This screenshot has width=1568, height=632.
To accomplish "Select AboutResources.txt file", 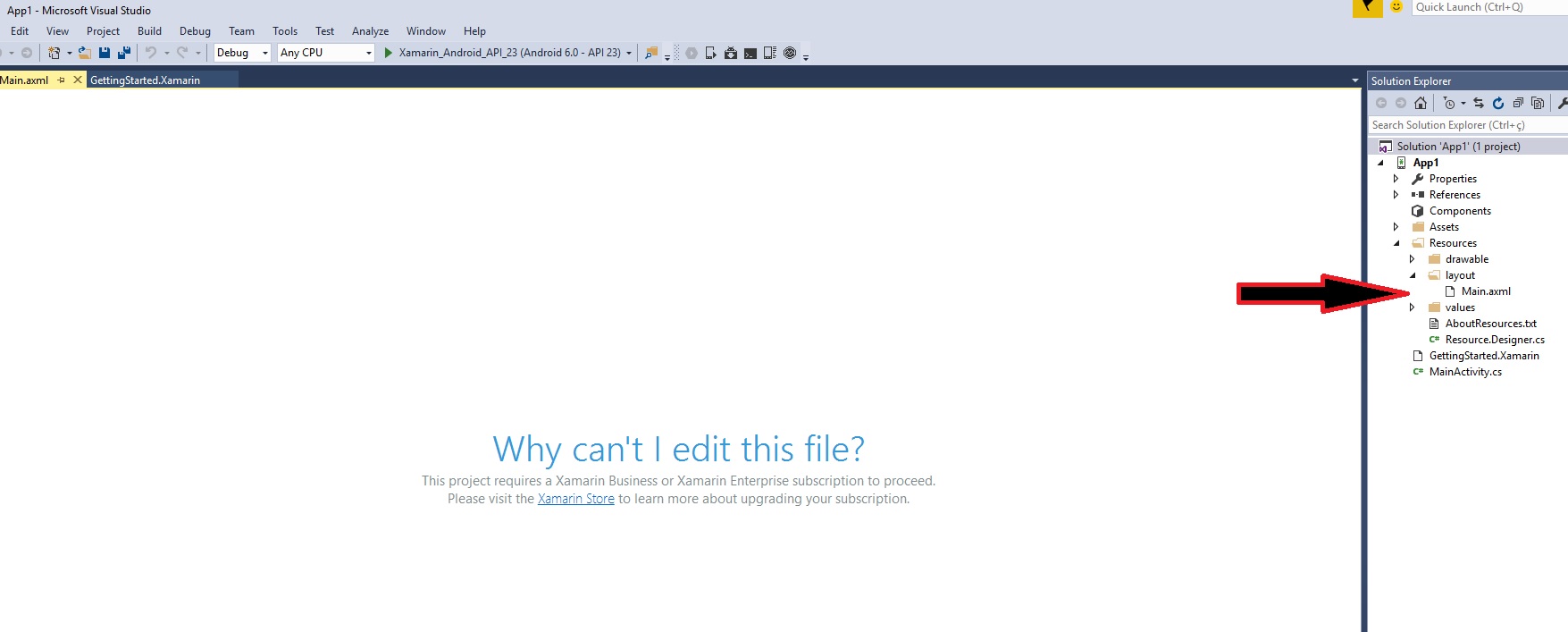I will pos(1491,324).
